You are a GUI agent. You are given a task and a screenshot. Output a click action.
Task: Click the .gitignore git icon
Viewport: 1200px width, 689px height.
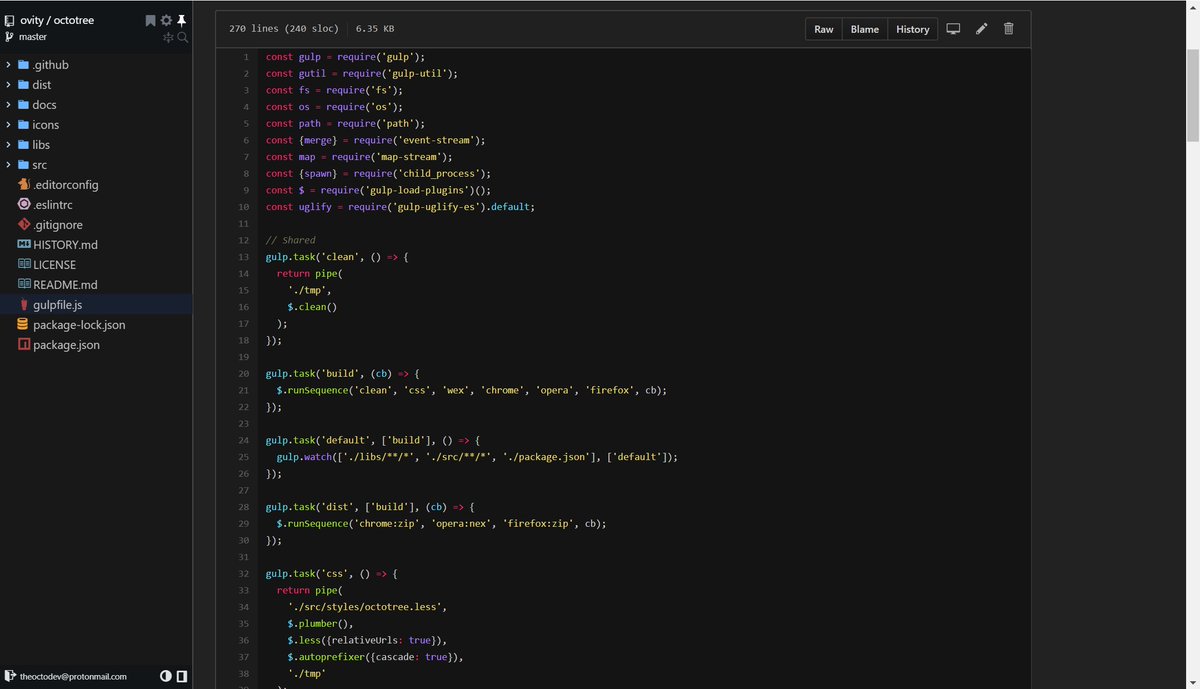click(24, 225)
